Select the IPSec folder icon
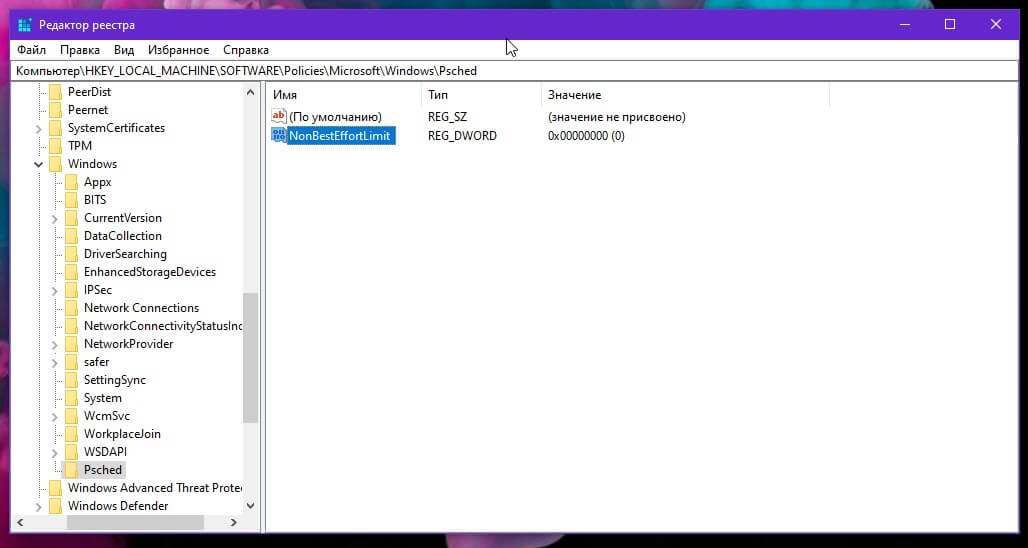The width and height of the screenshot is (1028, 548). [x=71, y=290]
